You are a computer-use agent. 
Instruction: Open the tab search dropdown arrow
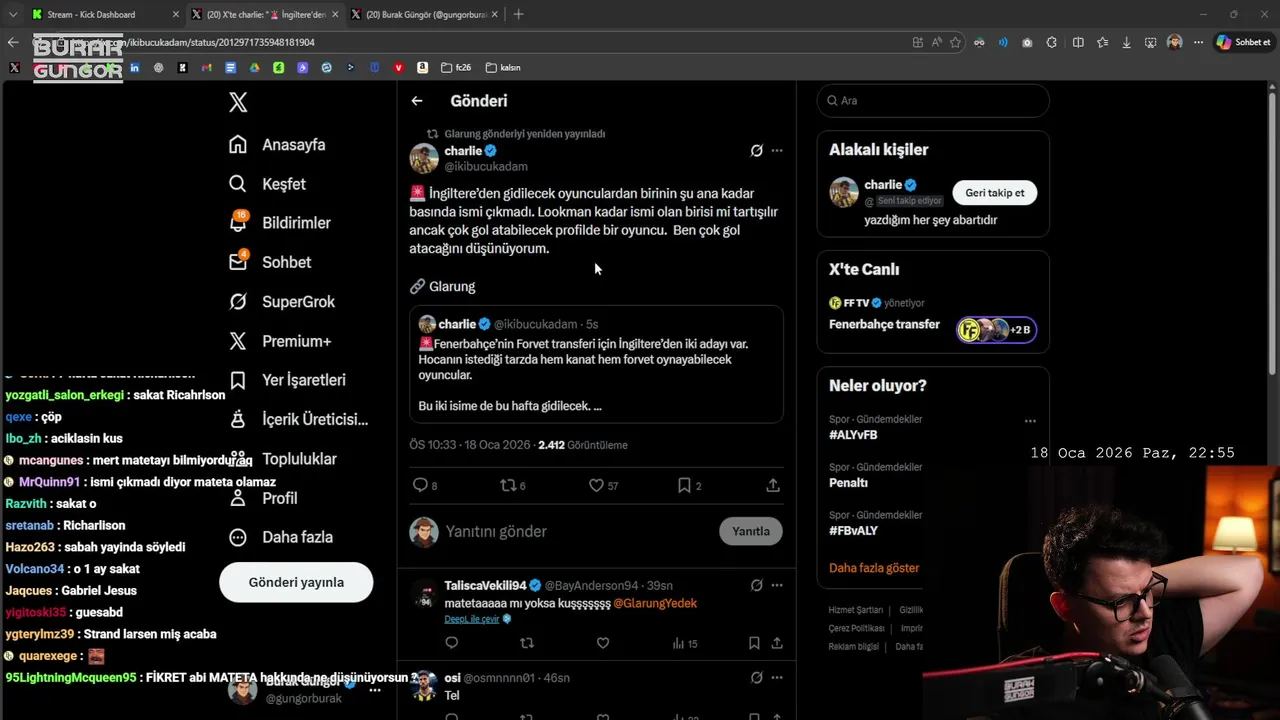point(13,14)
